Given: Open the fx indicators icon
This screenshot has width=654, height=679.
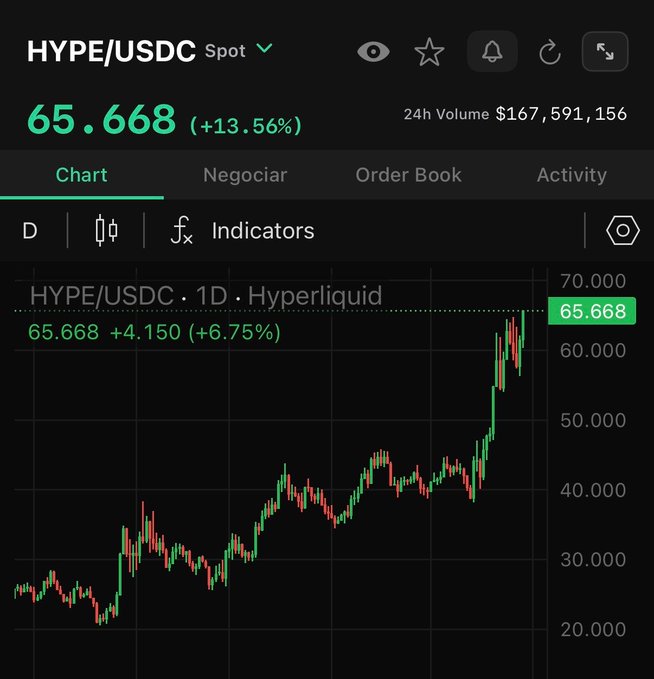Looking at the screenshot, I should [181, 230].
